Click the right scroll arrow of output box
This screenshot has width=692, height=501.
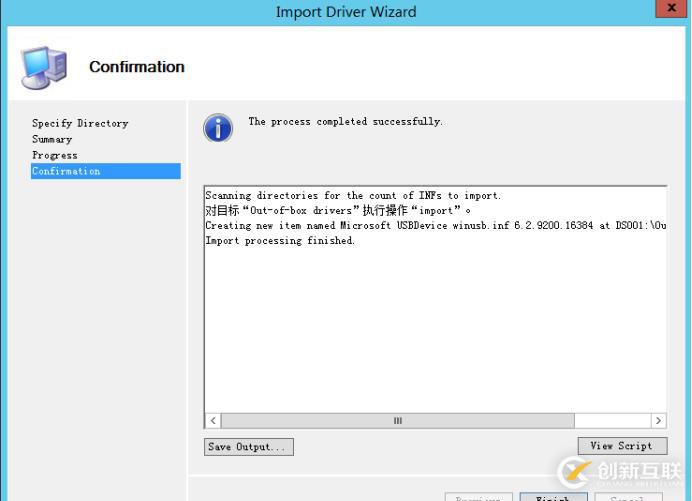tap(658, 421)
